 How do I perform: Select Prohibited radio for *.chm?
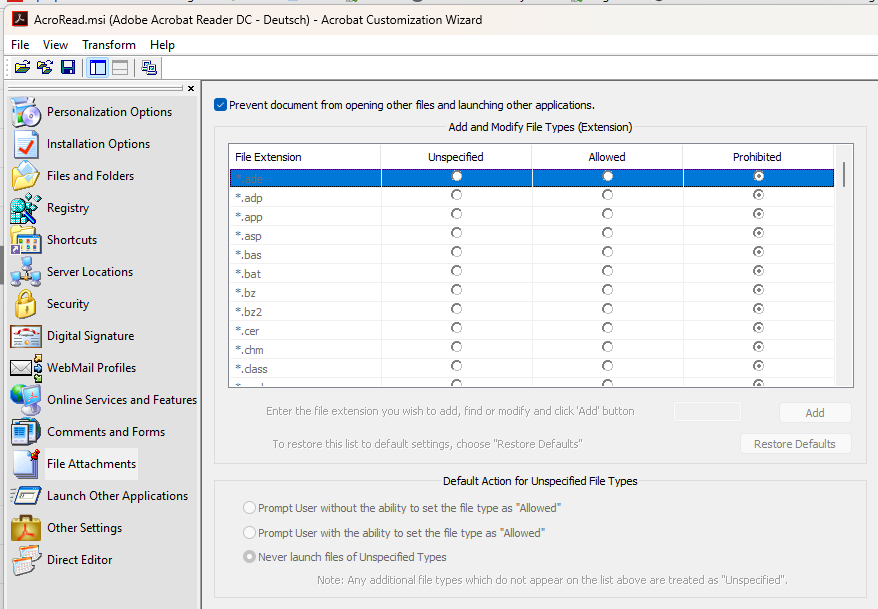(759, 347)
